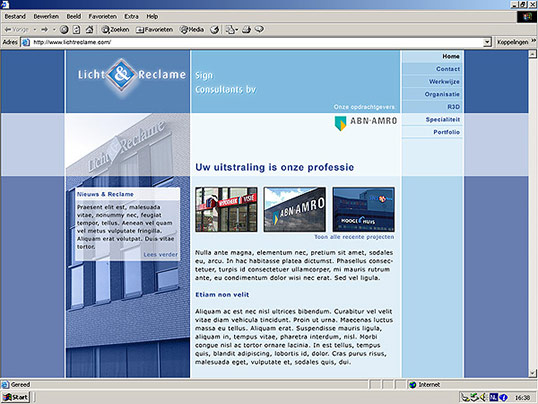Open the Favorieten toolbar pane

coord(154,30)
